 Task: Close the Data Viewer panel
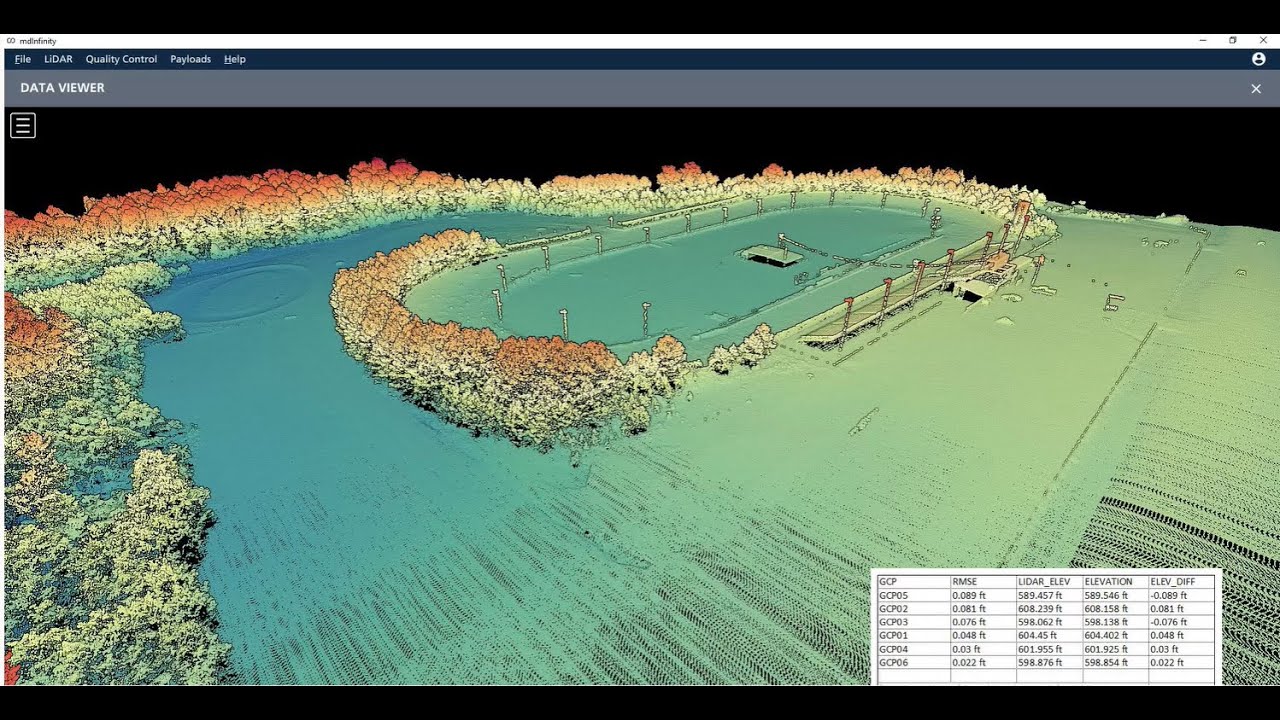coord(1256,88)
